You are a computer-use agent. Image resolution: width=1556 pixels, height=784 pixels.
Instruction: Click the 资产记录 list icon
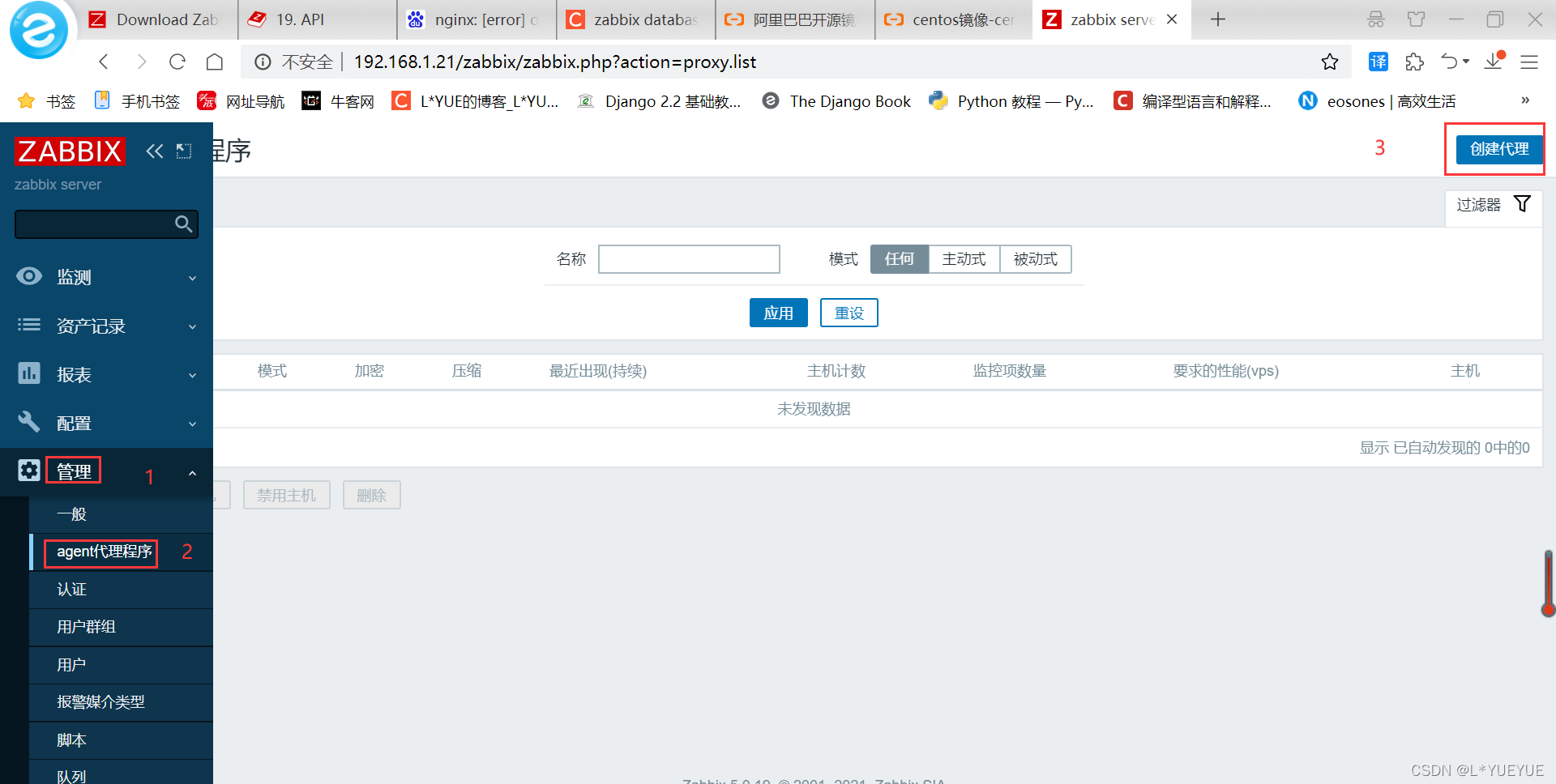pos(29,325)
